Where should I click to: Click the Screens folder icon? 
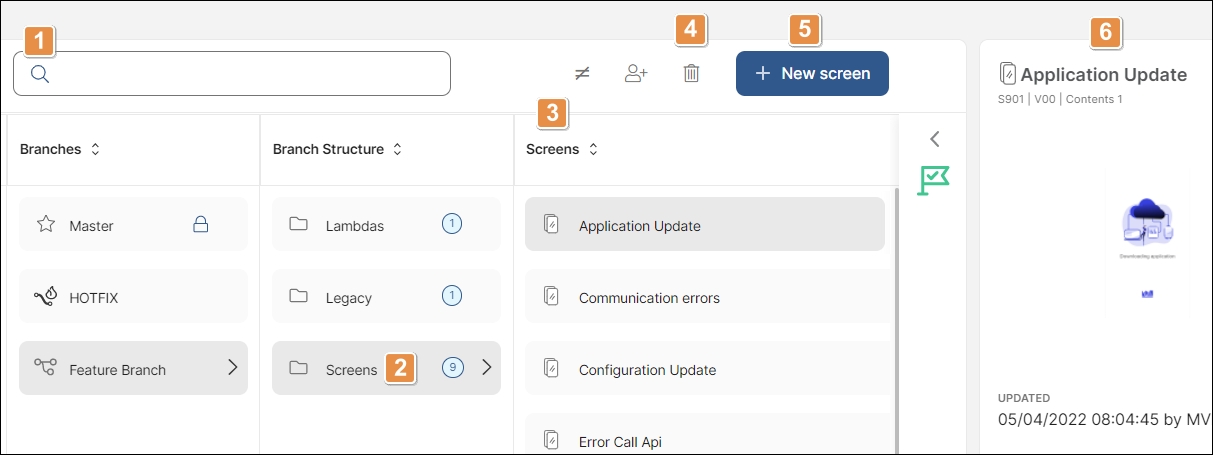[298, 368]
